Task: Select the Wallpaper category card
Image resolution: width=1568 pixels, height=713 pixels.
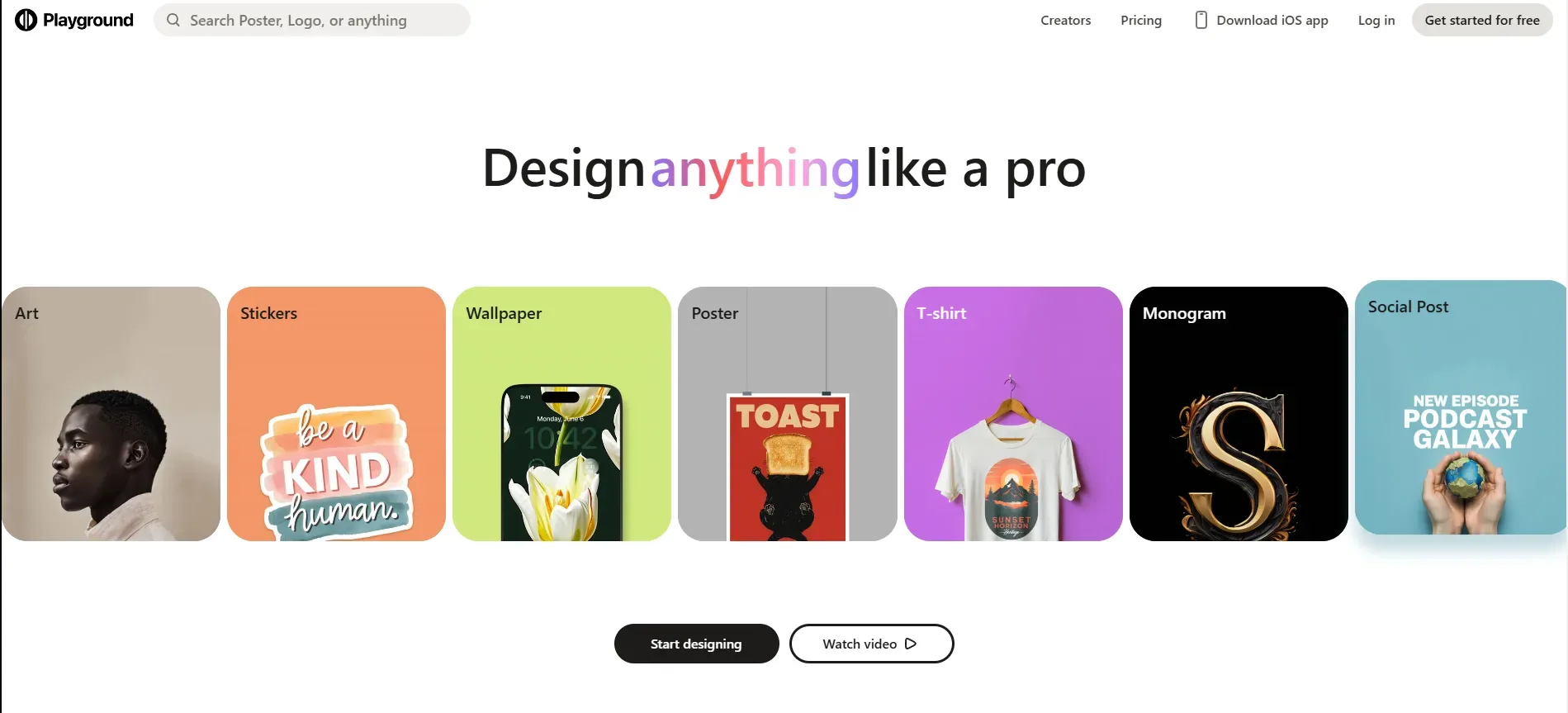Action: pos(561,414)
